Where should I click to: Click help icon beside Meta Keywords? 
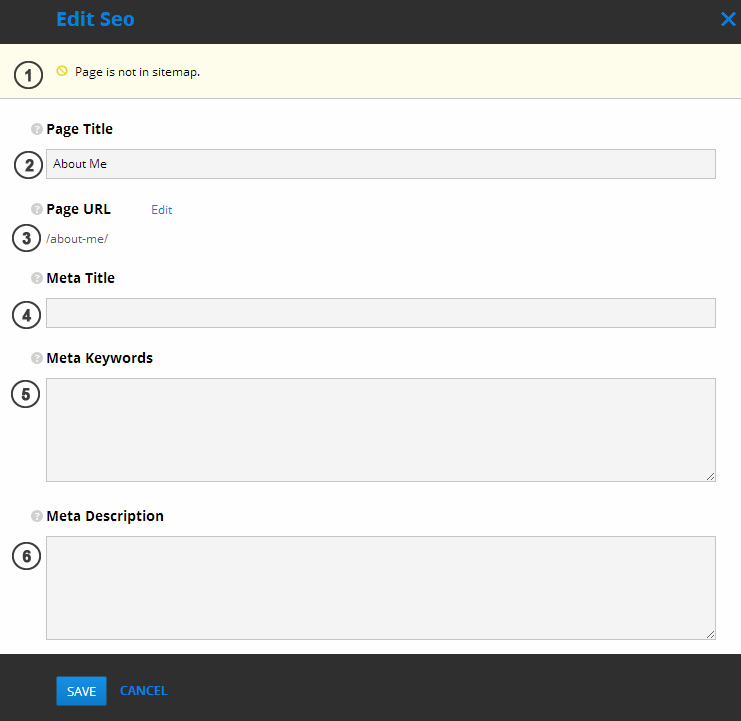pos(37,358)
